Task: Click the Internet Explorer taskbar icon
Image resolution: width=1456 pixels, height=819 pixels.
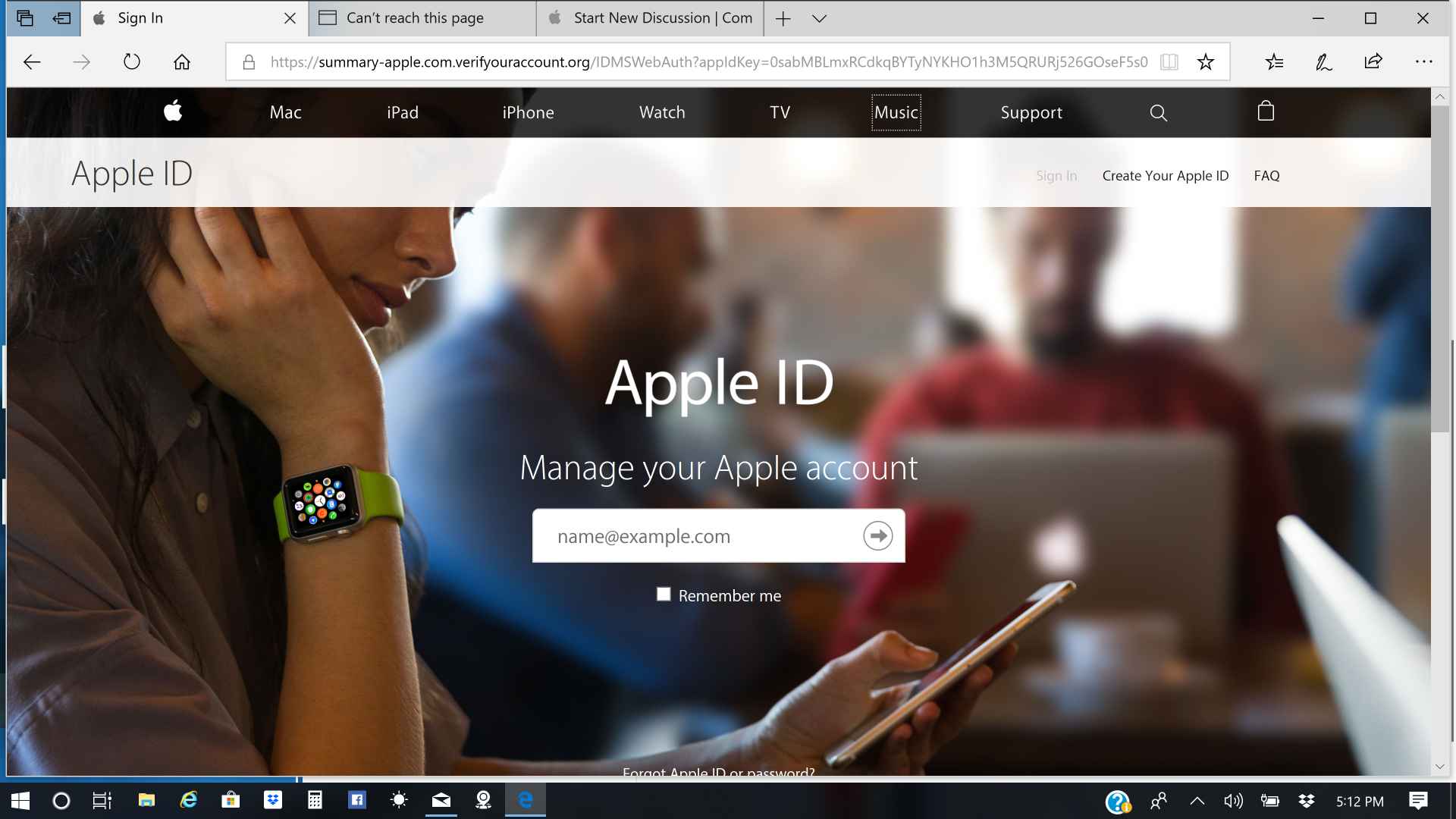Action: pos(189,800)
